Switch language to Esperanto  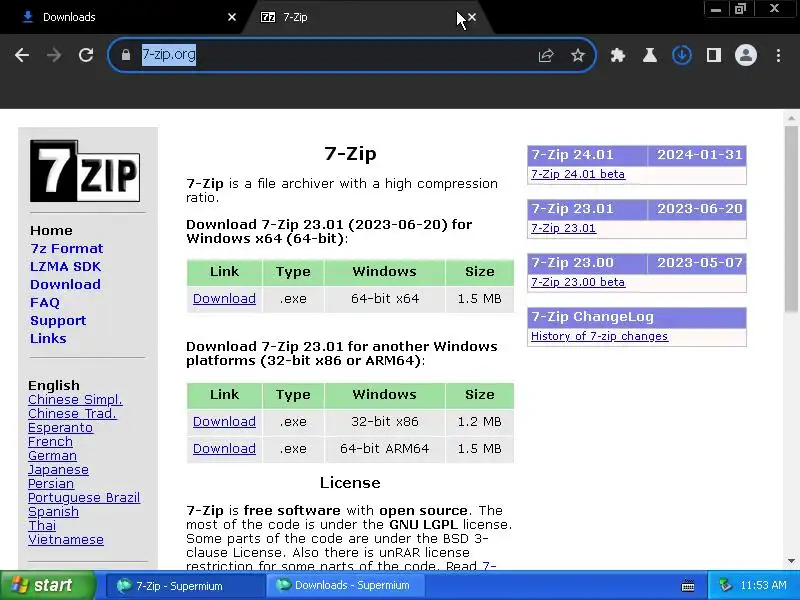point(60,428)
